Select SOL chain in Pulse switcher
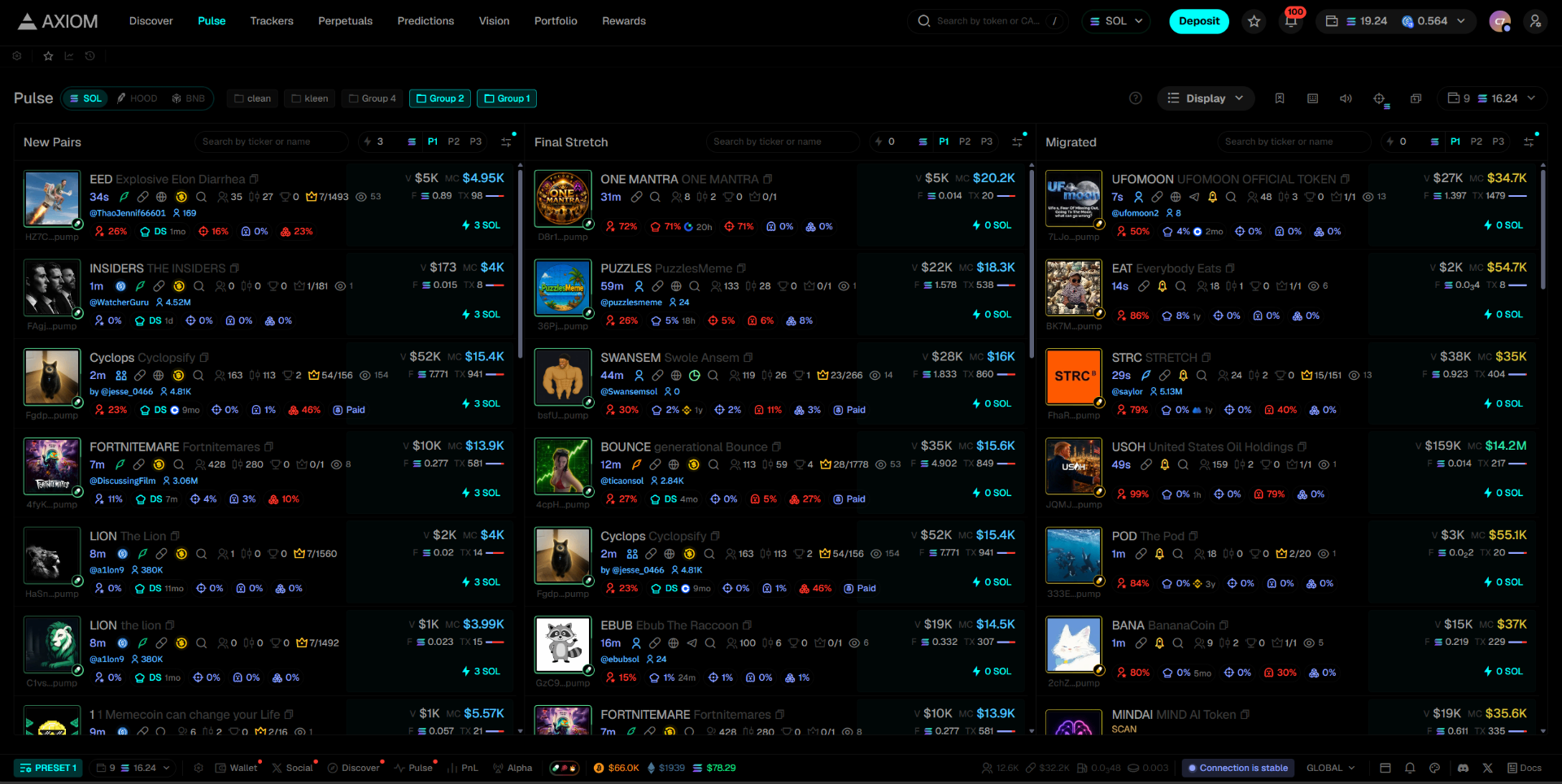Viewport: 1562px width, 784px height. click(x=85, y=98)
